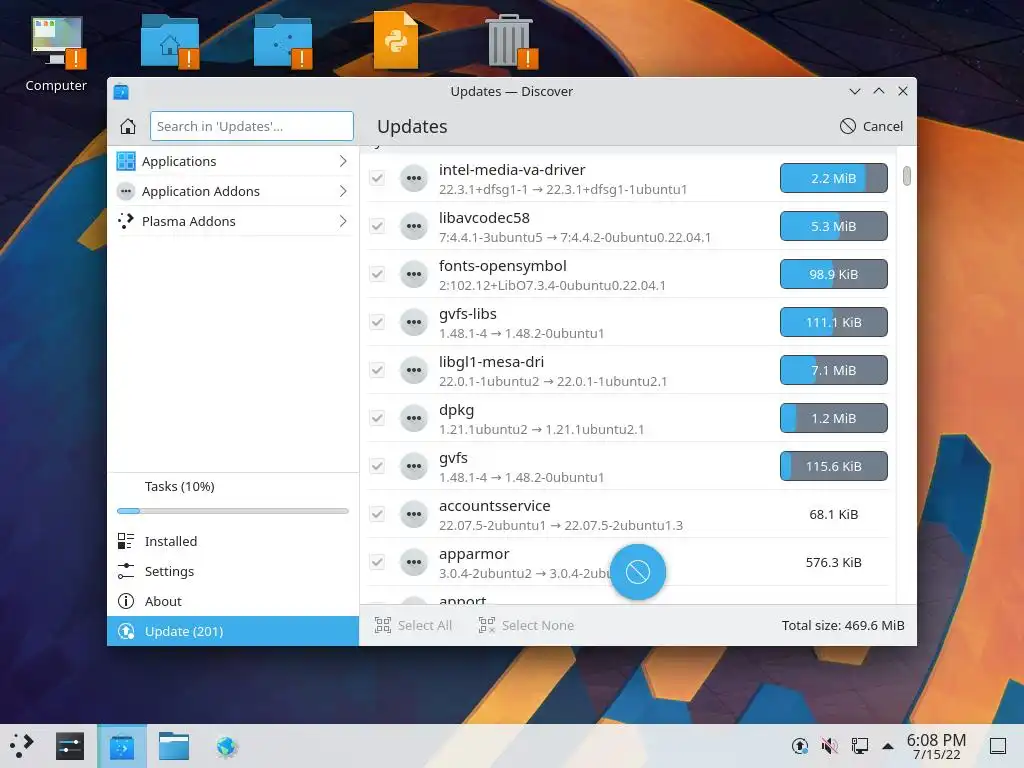Launch the web browser from taskbar
The width and height of the screenshot is (1024, 768).
pos(227,746)
